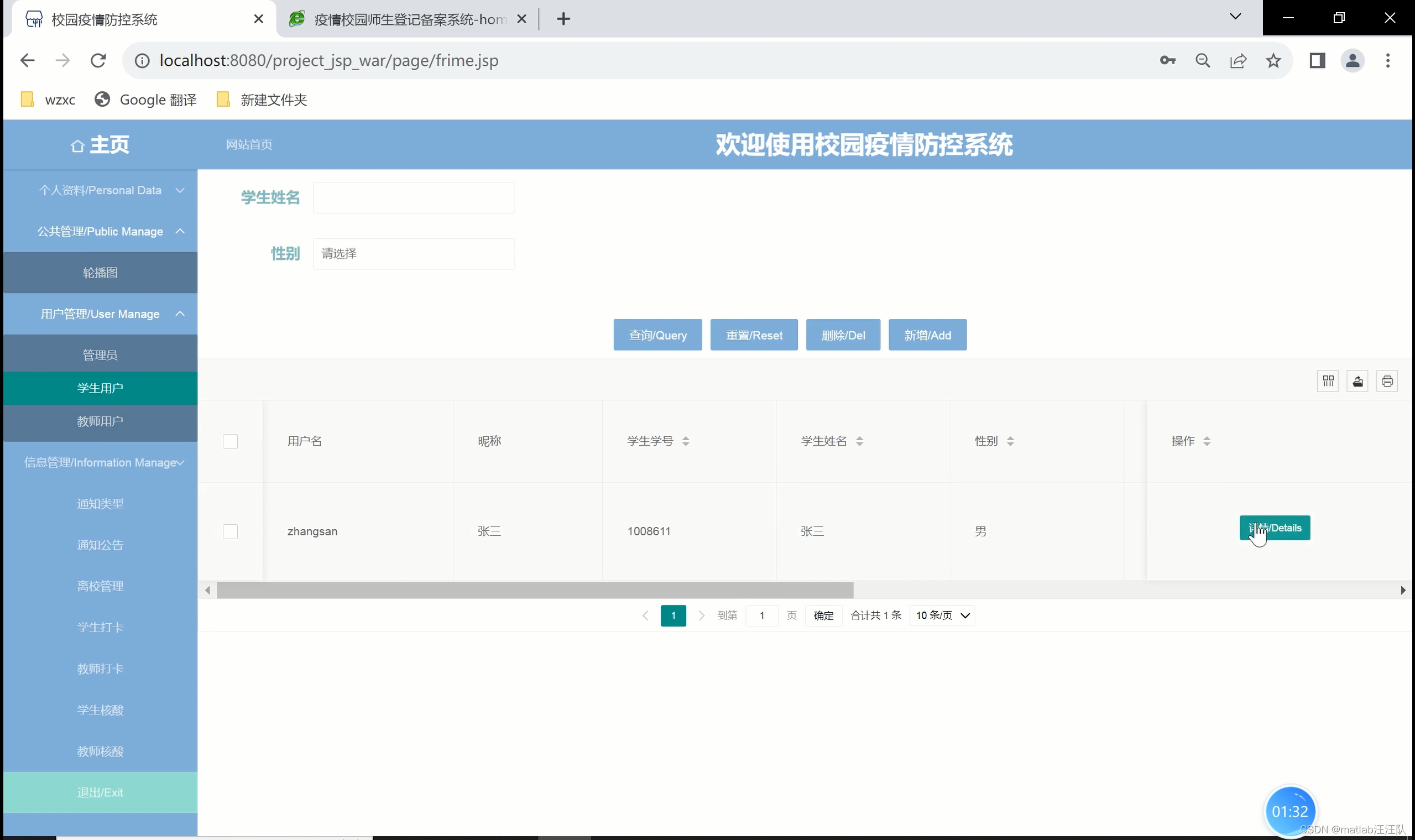Toggle the browser side panel icon
Screen dimensions: 1415x840
point(1317,61)
